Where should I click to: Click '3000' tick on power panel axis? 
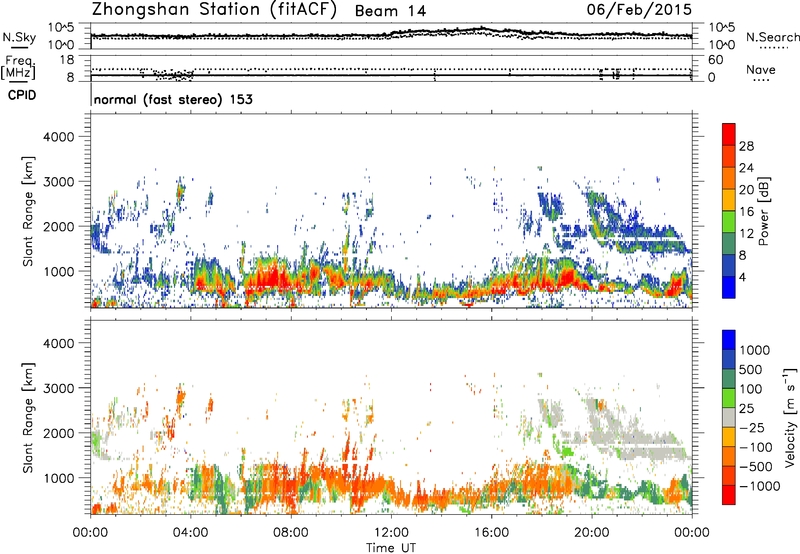point(58,182)
